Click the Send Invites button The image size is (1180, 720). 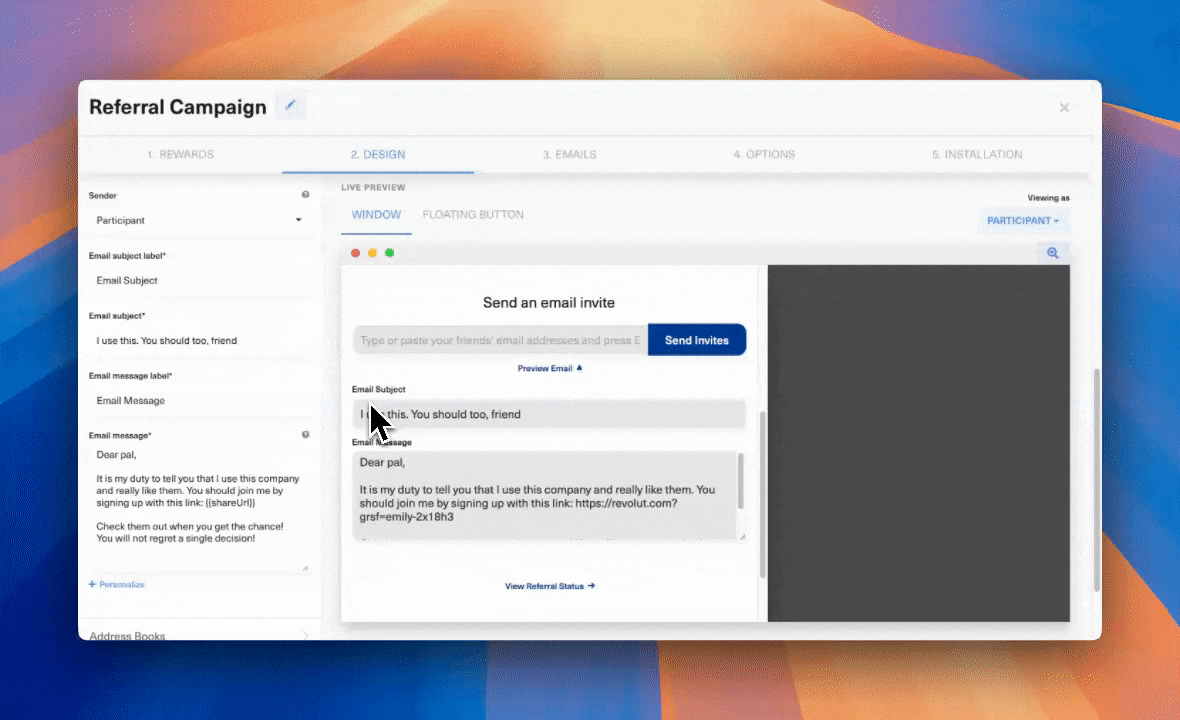[697, 340]
